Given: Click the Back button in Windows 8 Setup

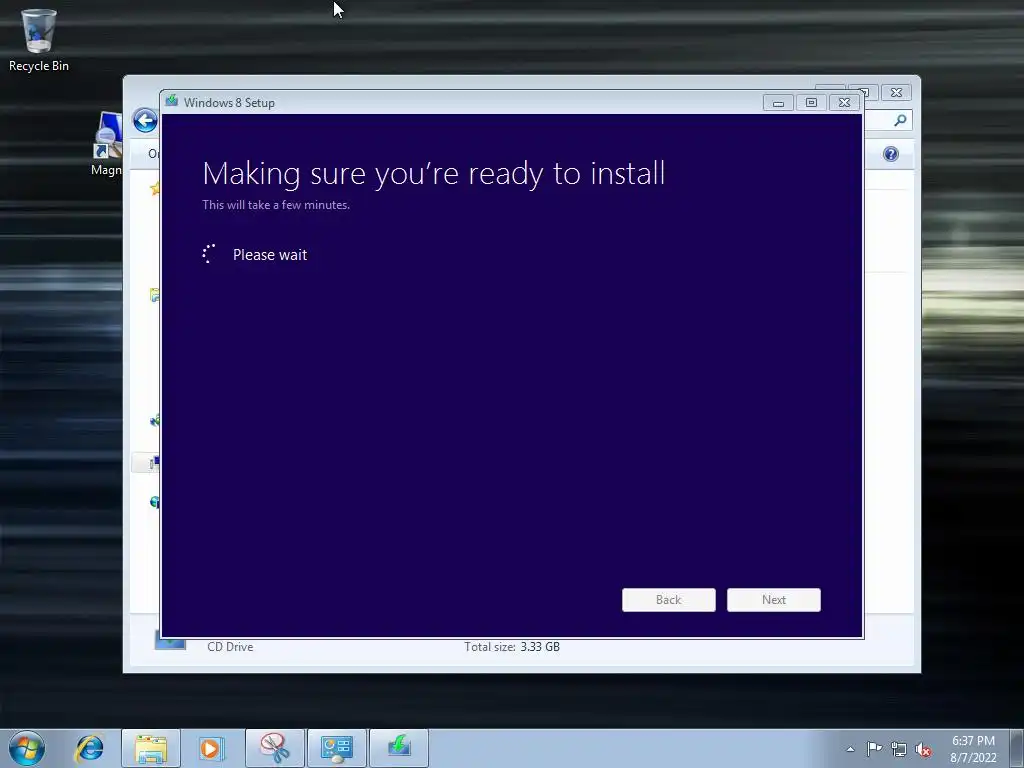Looking at the screenshot, I should coord(668,600).
